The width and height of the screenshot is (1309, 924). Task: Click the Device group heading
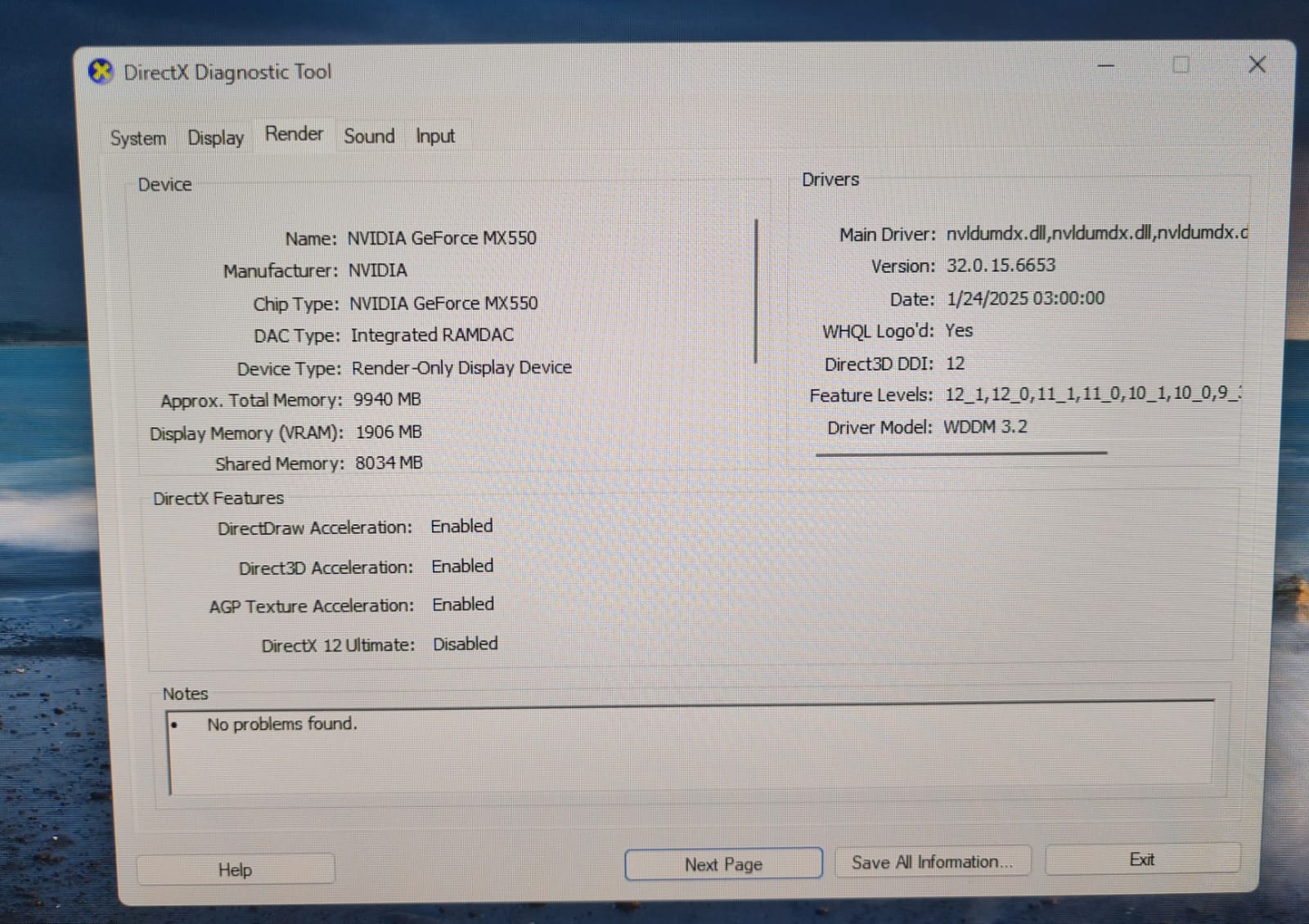(x=164, y=185)
